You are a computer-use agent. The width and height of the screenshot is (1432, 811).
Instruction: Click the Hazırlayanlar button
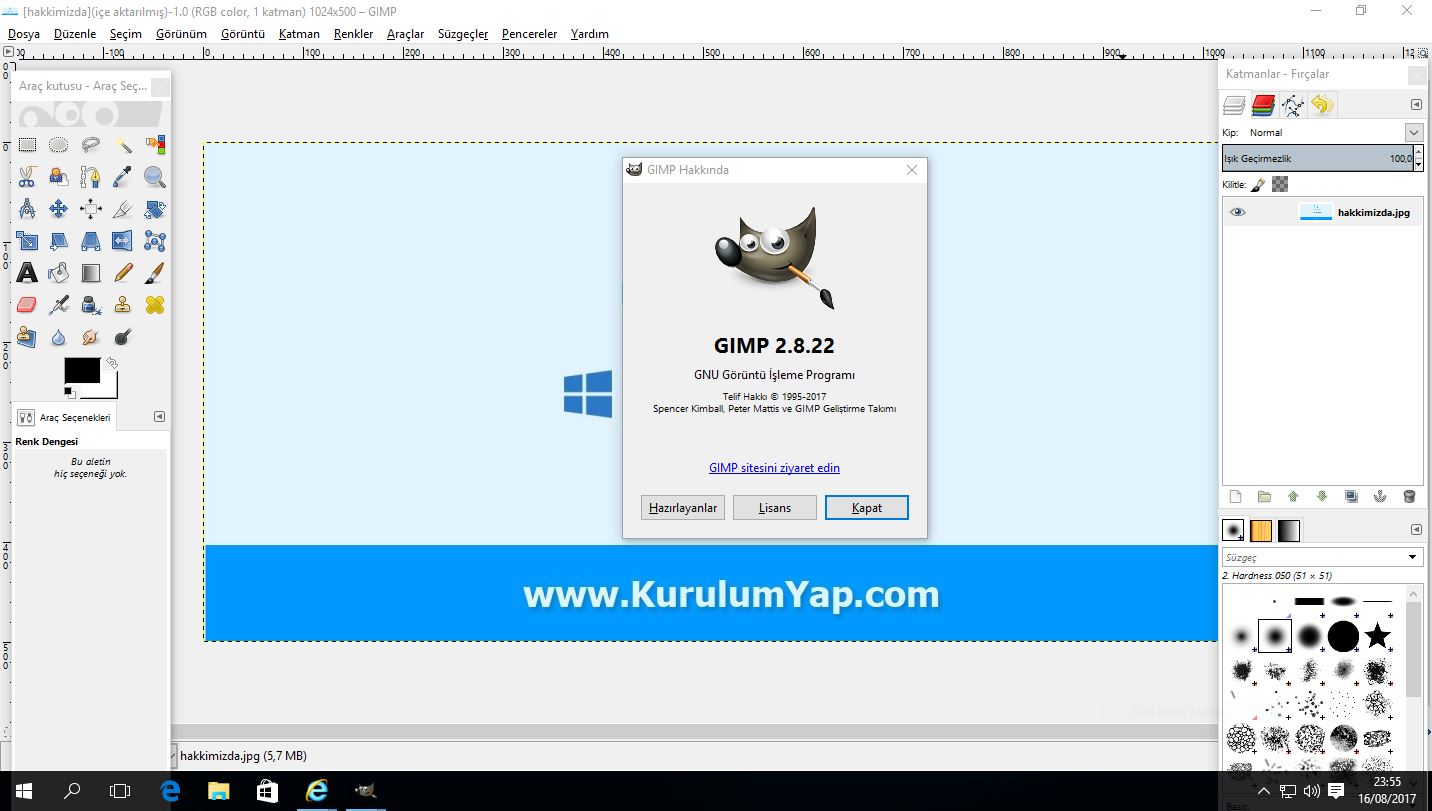[683, 508]
